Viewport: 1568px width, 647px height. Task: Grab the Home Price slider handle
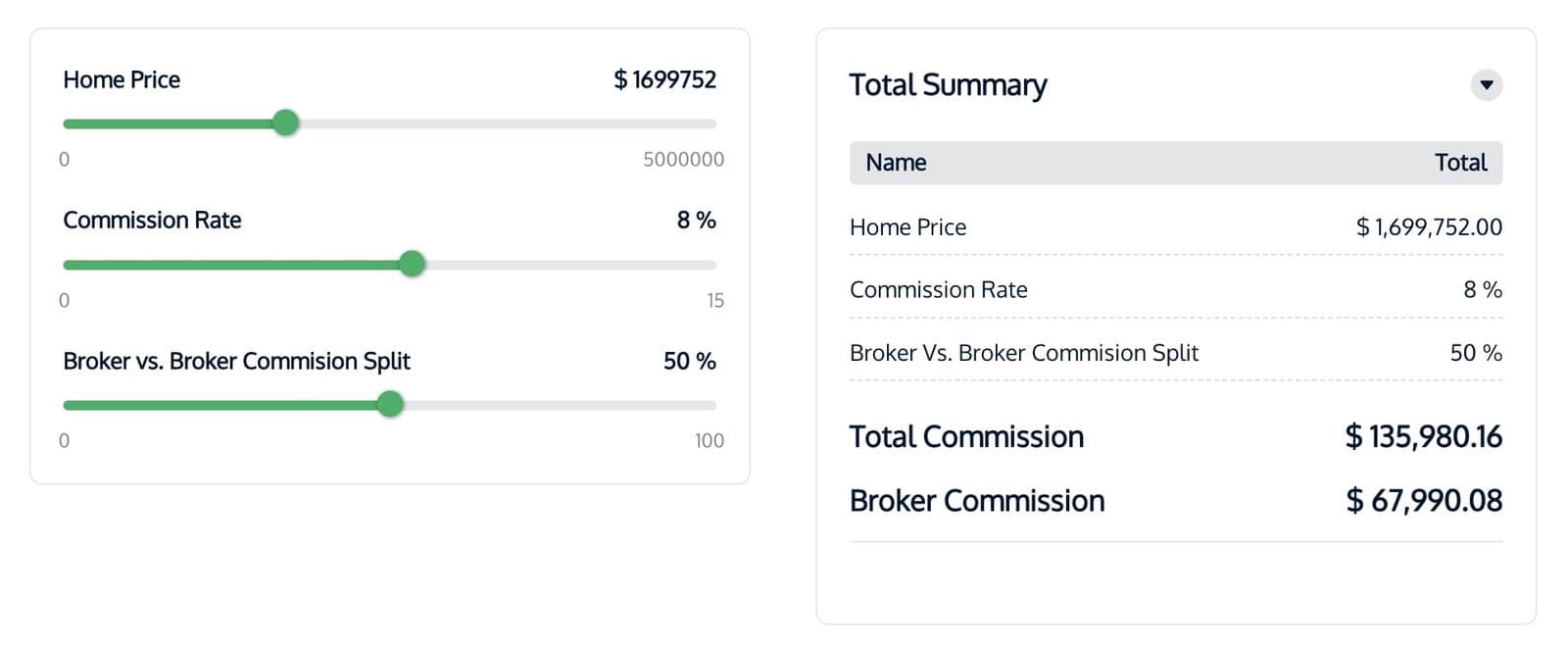click(285, 124)
